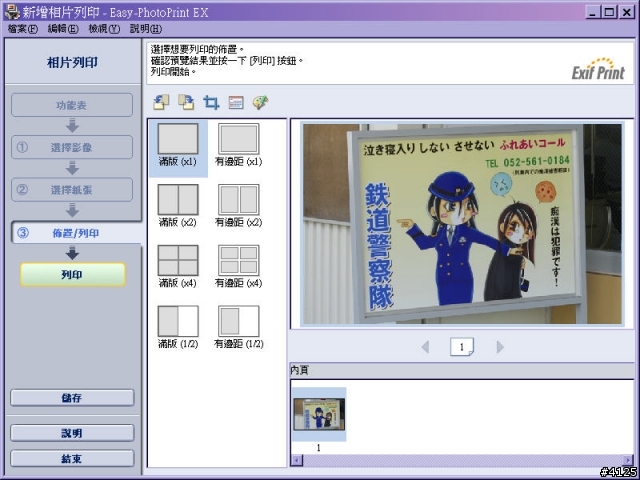The width and height of the screenshot is (640, 480).
Task: Rotate the image left with the toolbar icon
Action: (161, 102)
